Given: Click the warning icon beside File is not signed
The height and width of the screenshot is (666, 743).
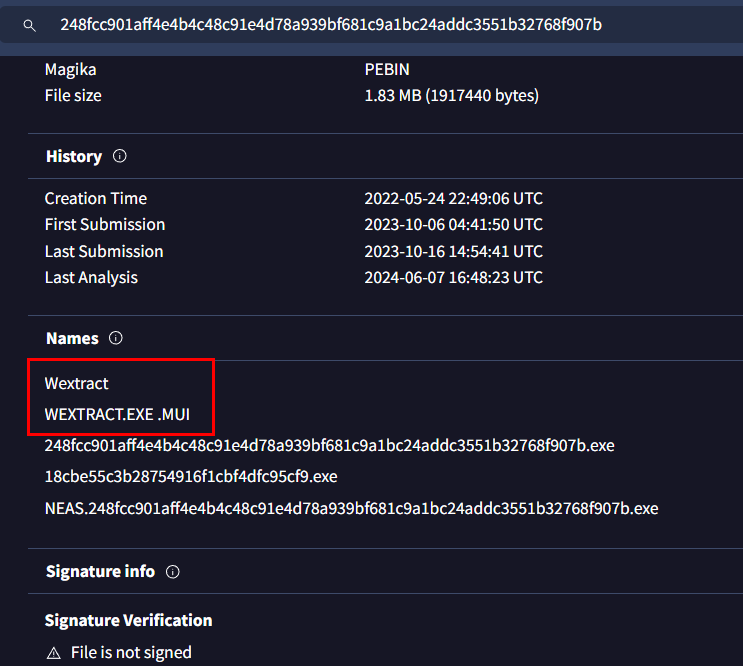Looking at the screenshot, I should pyautogui.click(x=53, y=653).
